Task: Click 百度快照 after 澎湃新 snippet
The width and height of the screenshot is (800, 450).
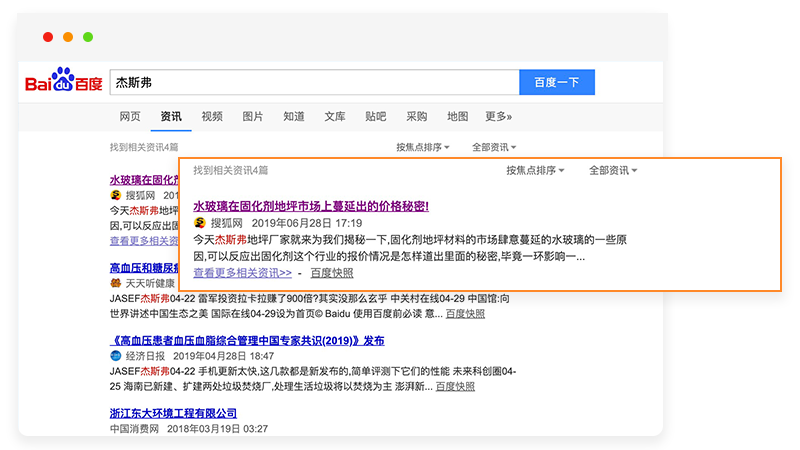Action: pyautogui.click(x=455, y=387)
